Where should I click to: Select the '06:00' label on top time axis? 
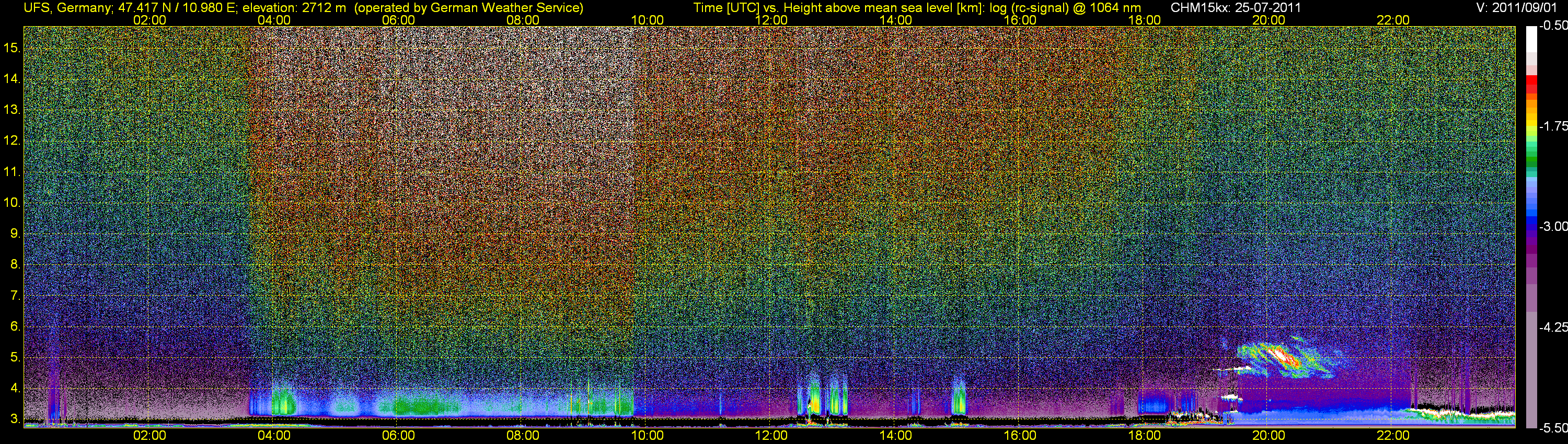[398, 20]
